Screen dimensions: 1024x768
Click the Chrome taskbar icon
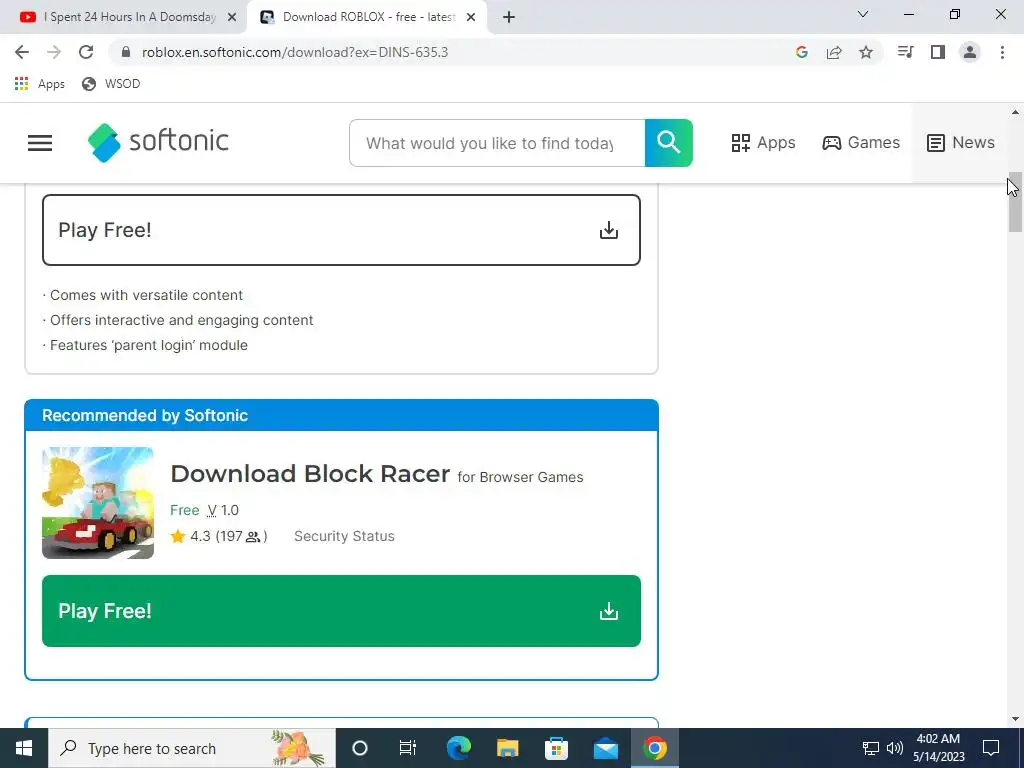pyautogui.click(x=654, y=748)
